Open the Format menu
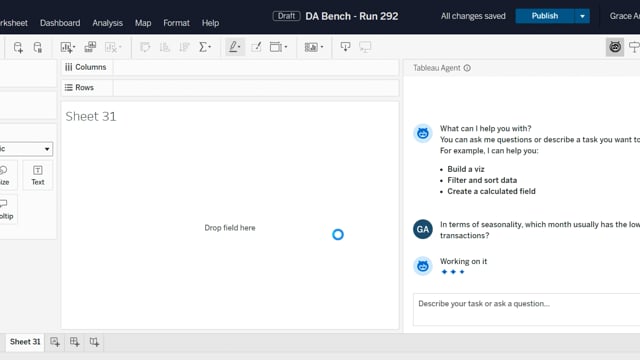 pyautogui.click(x=176, y=23)
